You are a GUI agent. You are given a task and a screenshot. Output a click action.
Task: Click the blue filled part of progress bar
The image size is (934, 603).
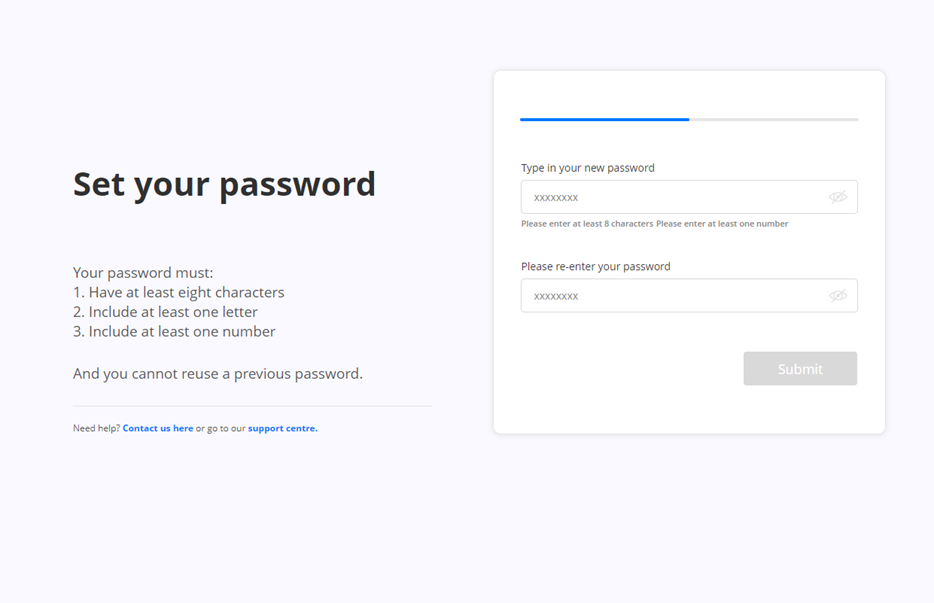(x=604, y=120)
